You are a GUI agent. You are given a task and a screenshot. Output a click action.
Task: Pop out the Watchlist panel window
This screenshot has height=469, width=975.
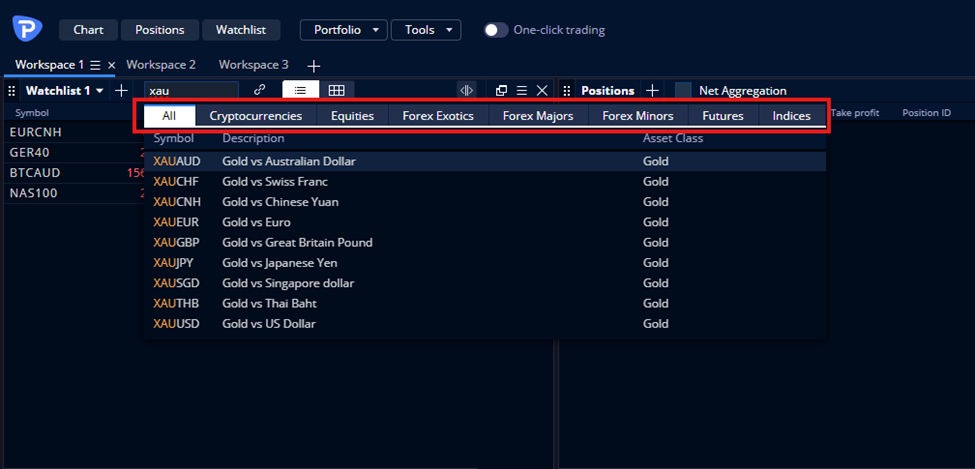click(502, 90)
